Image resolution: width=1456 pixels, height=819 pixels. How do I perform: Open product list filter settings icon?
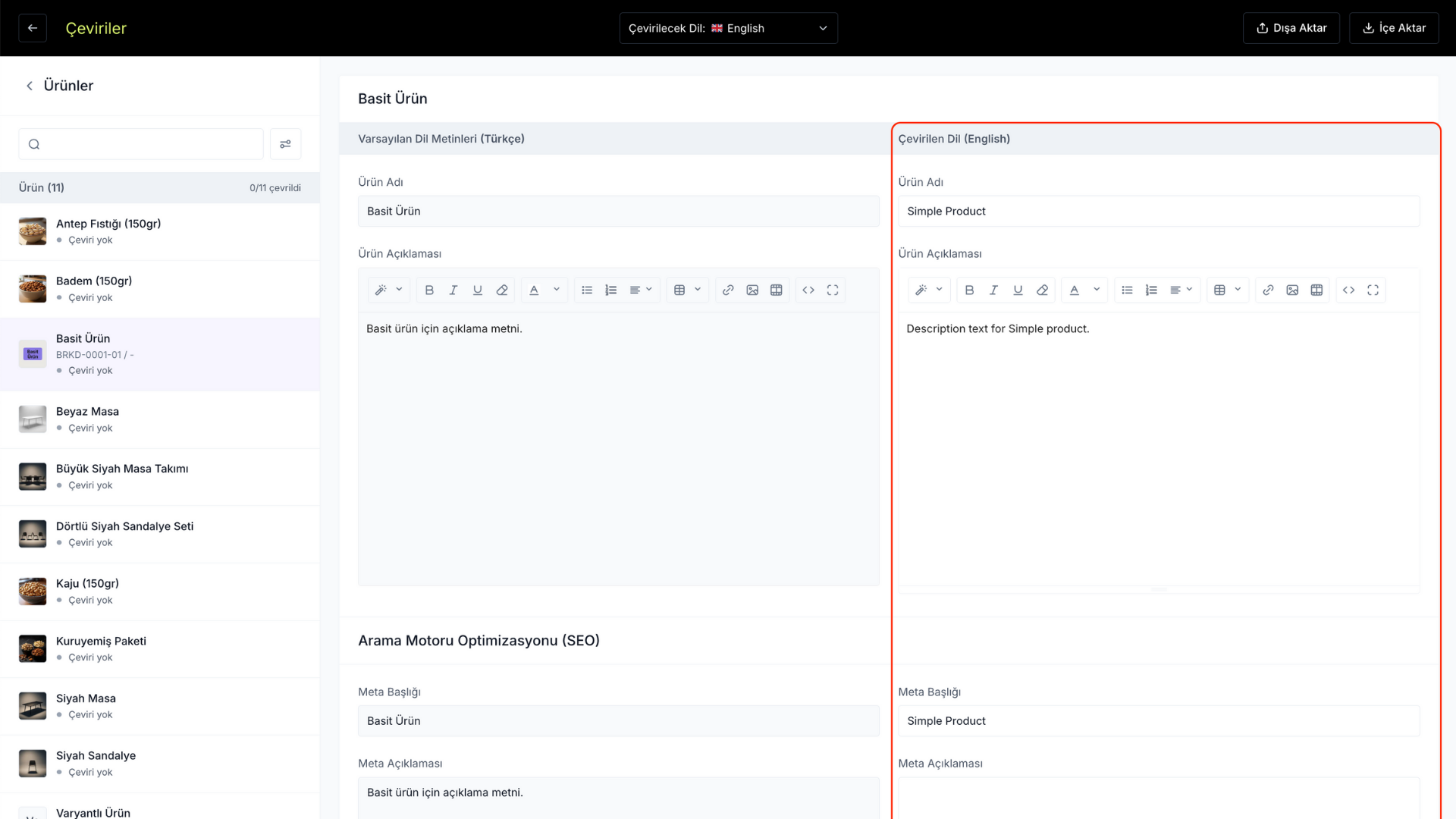(285, 144)
